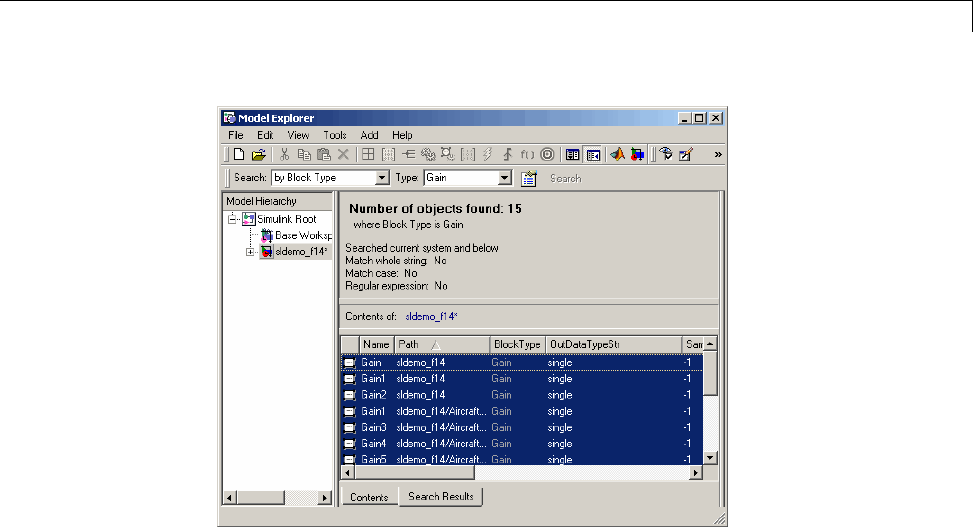
Task: Select Simulink Root in Model Hierarchy
Action: click(287, 219)
